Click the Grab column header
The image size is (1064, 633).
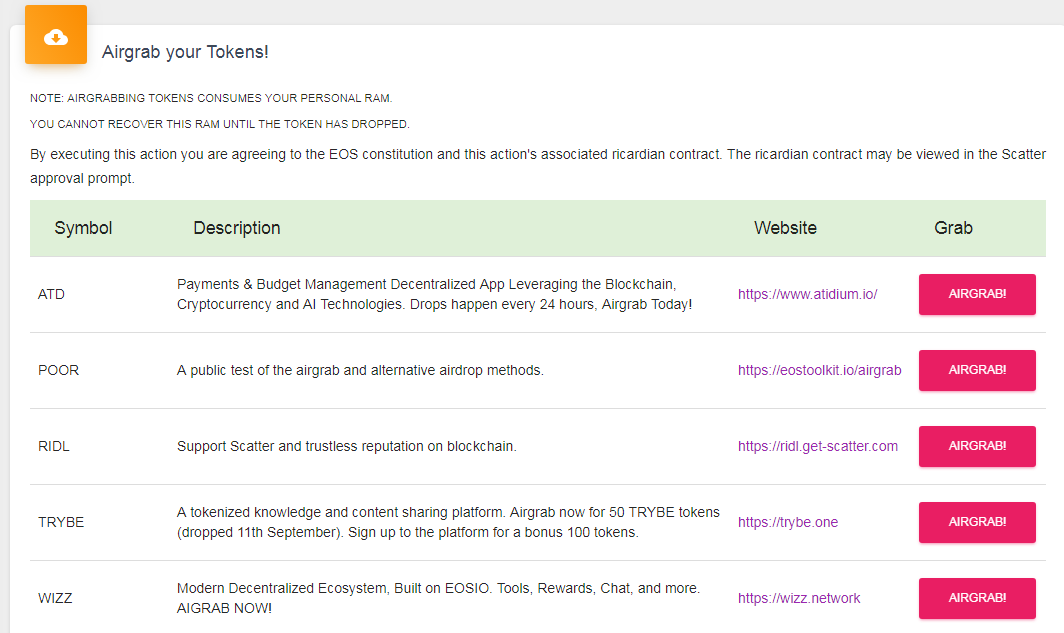click(x=953, y=228)
